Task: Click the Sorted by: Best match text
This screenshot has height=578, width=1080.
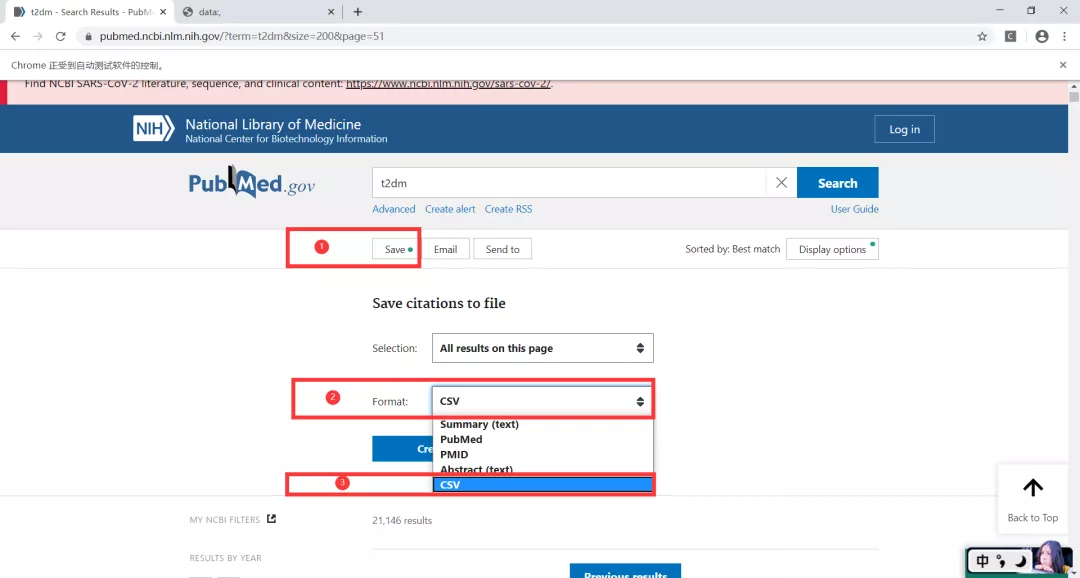Action: click(732, 249)
